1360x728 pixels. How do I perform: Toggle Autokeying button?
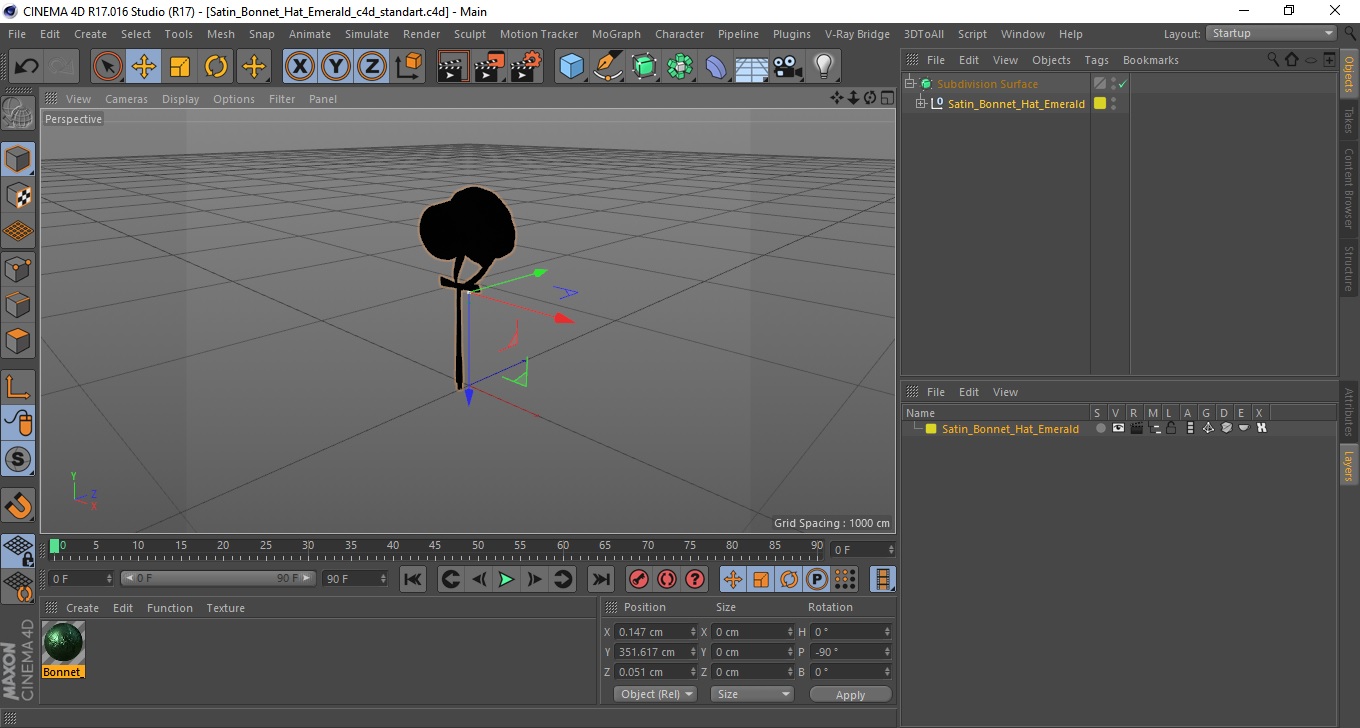[667, 579]
